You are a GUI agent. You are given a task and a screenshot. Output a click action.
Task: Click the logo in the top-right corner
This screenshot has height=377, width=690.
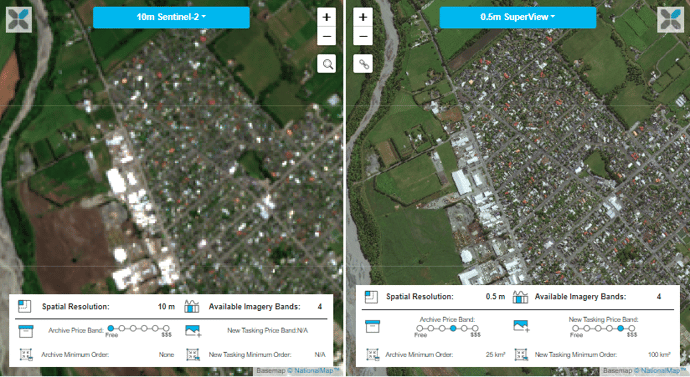coord(670,19)
